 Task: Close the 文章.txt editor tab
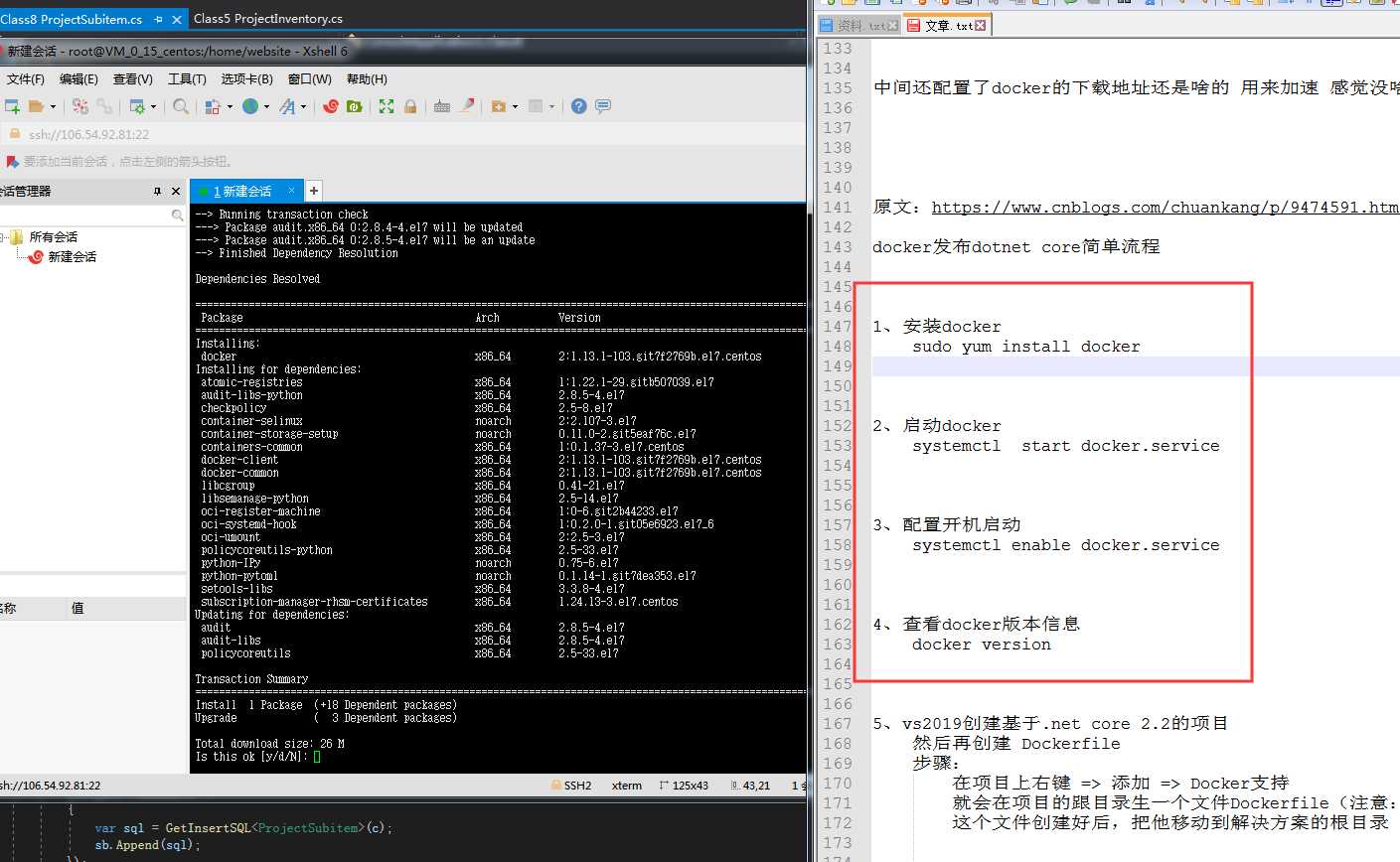coord(981,25)
